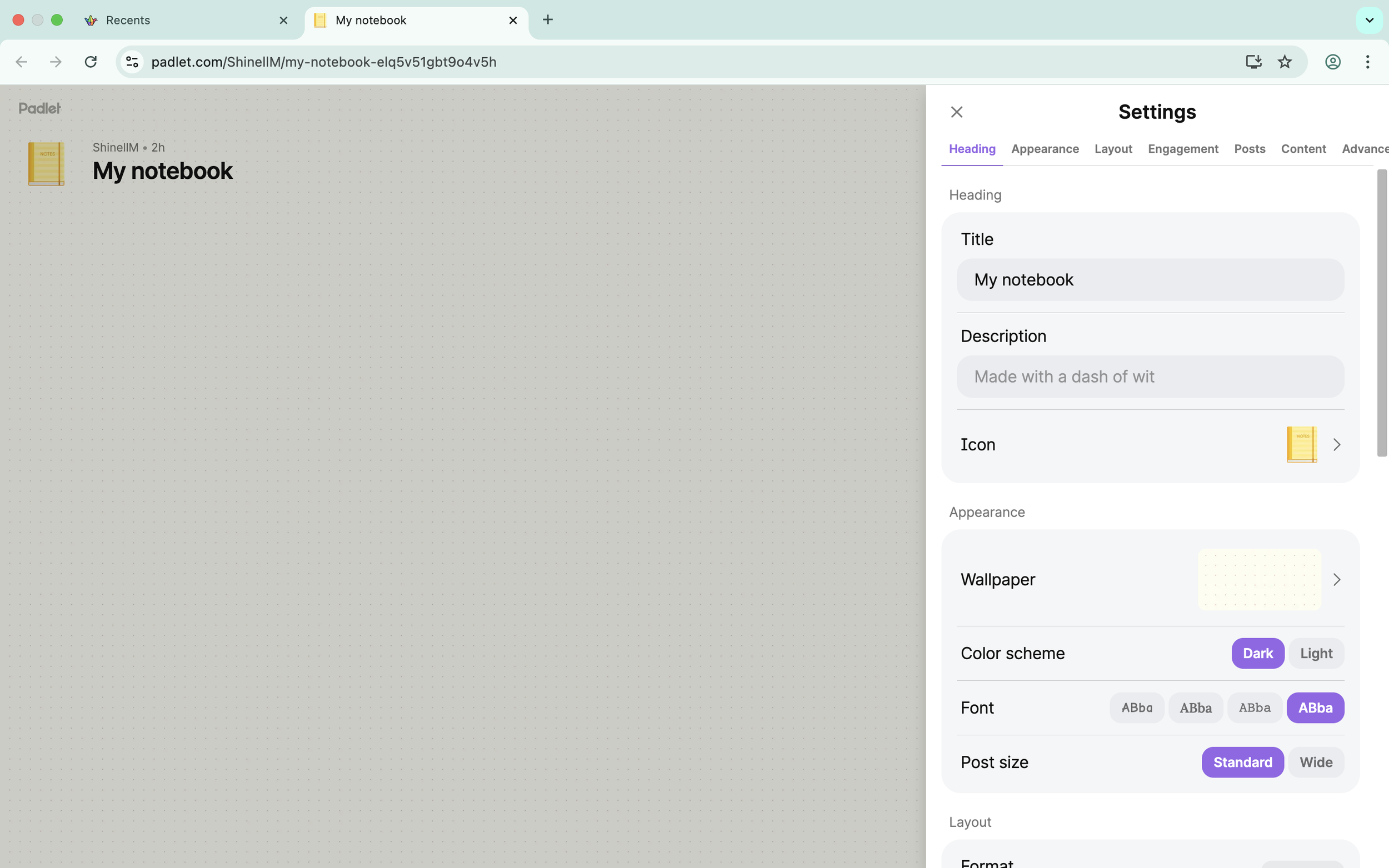The image size is (1389, 868).
Task: Reload the page
Action: [x=91, y=62]
